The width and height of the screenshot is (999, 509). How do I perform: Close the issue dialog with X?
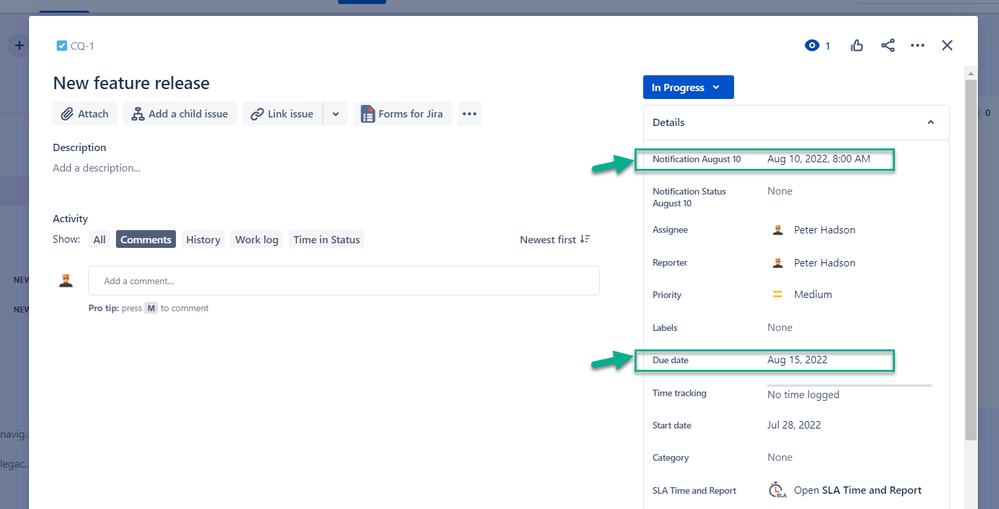(x=947, y=45)
